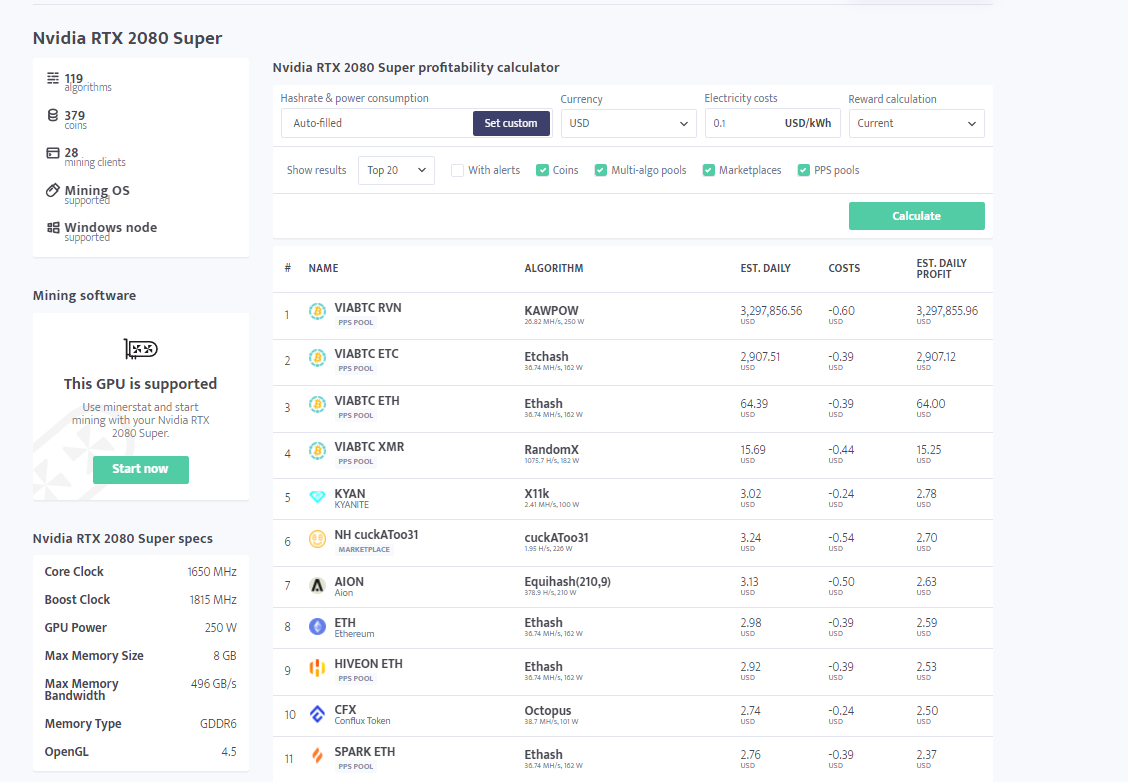Click the EST. DAILY PROFIT column header
Image resolution: width=1128 pixels, height=782 pixels.
[x=941, y=268]
